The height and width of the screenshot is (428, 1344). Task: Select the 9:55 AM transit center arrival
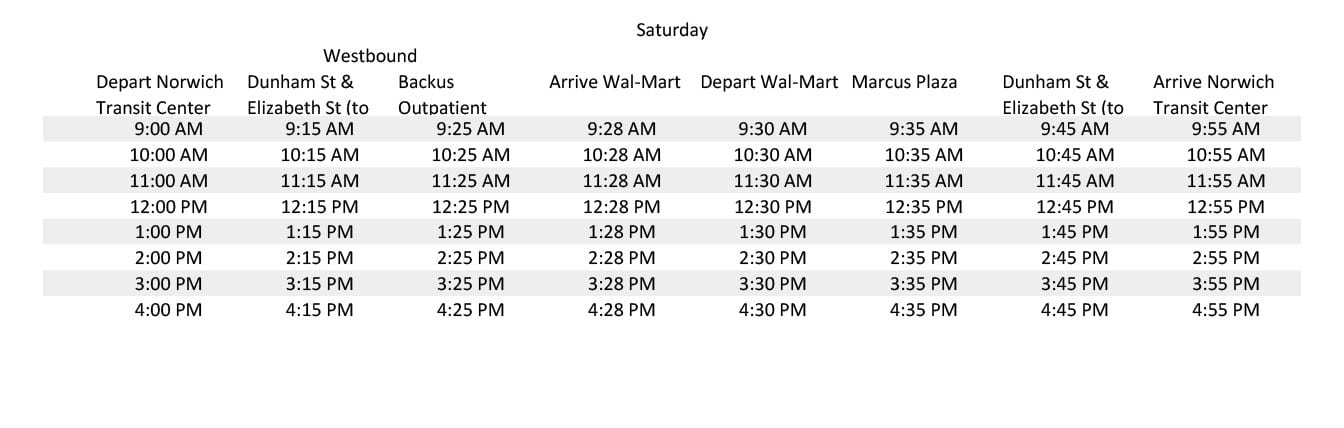1225,129
